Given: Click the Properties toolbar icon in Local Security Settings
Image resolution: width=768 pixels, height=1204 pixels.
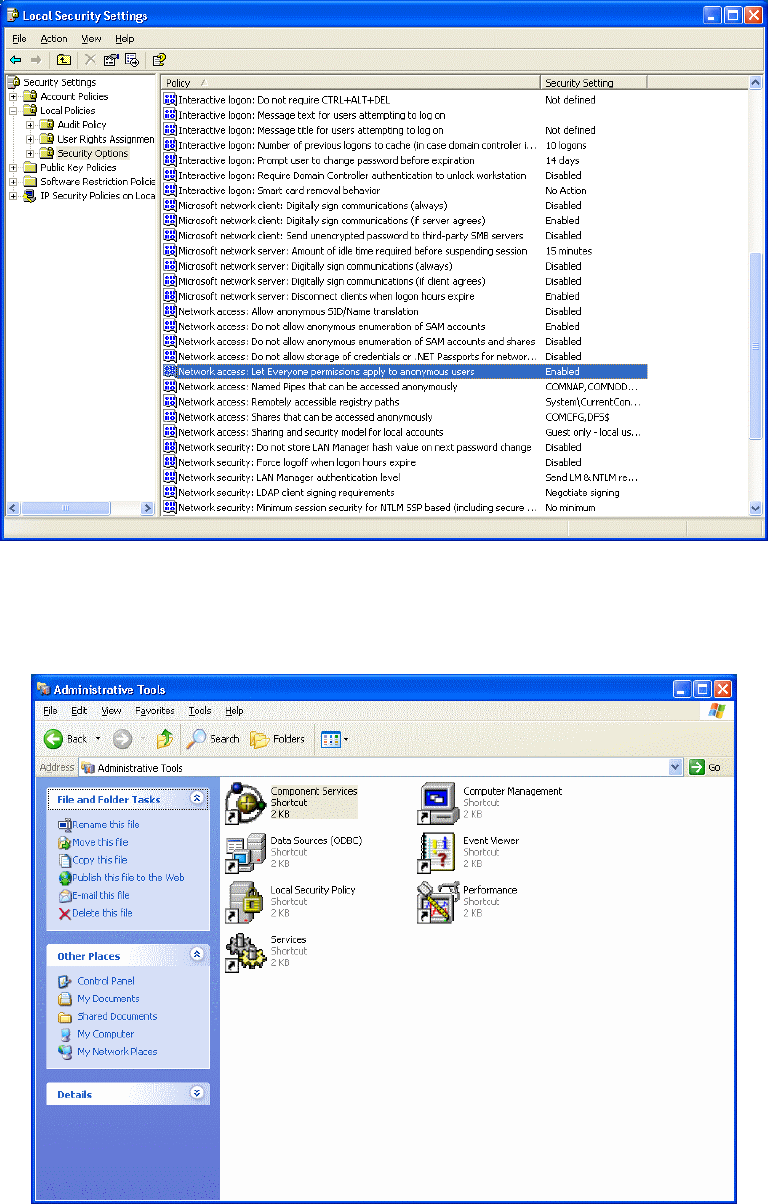Looking at the screenshot, I should click(x=110, y=60).
